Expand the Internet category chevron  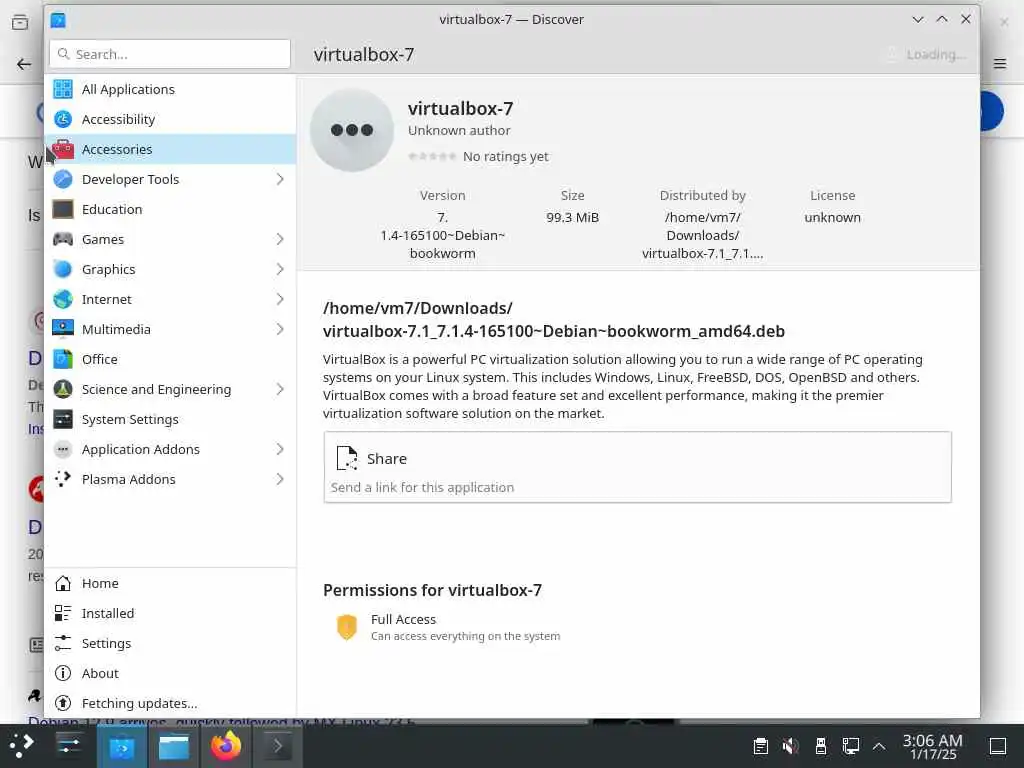point(280,299)
